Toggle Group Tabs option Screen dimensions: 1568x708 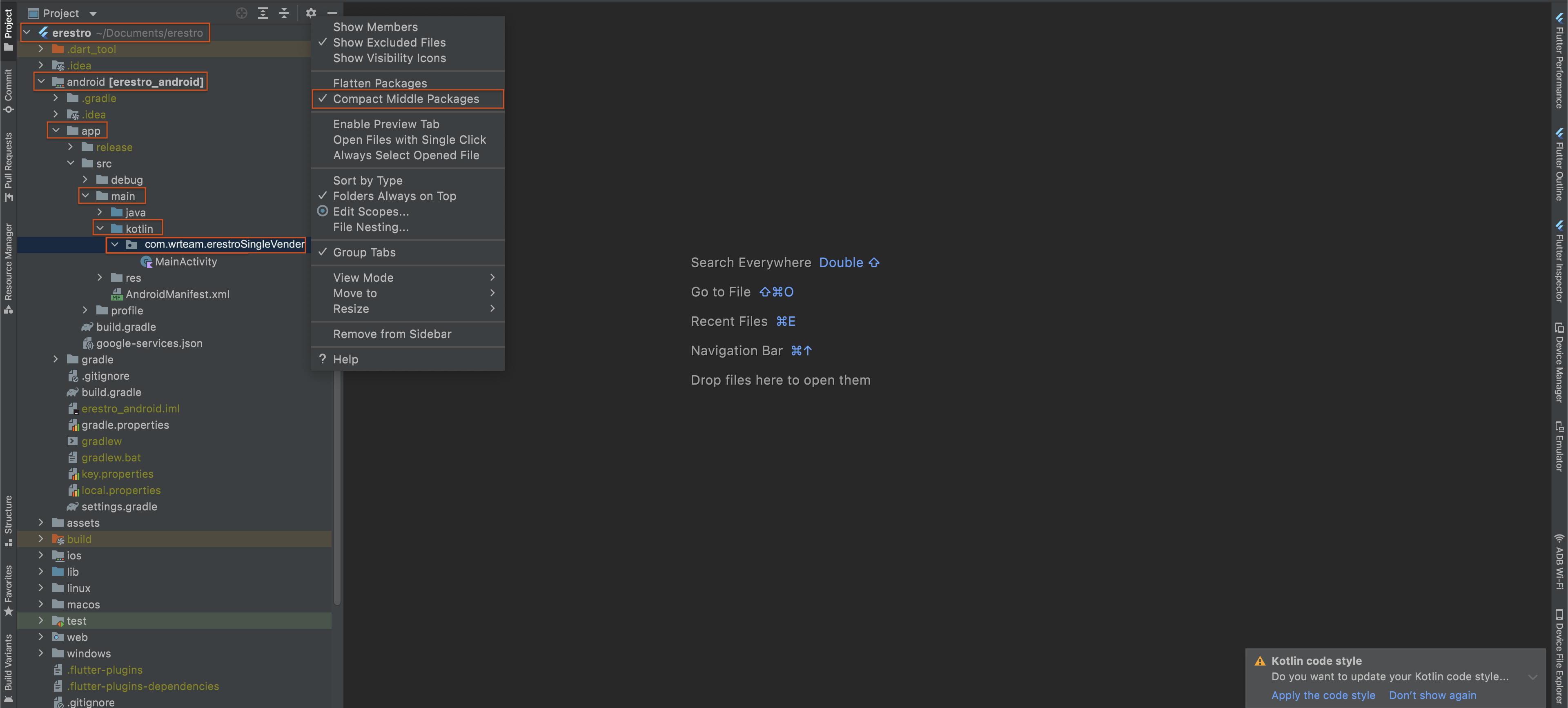(x=407, y=252)
